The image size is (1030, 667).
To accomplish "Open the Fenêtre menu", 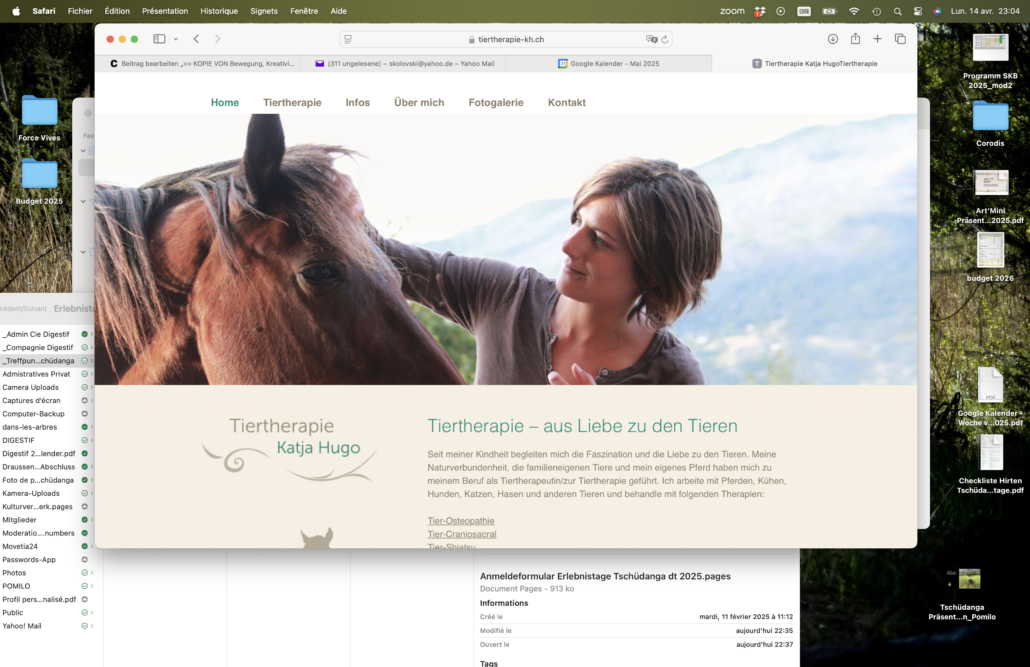I will click(304, 11).
